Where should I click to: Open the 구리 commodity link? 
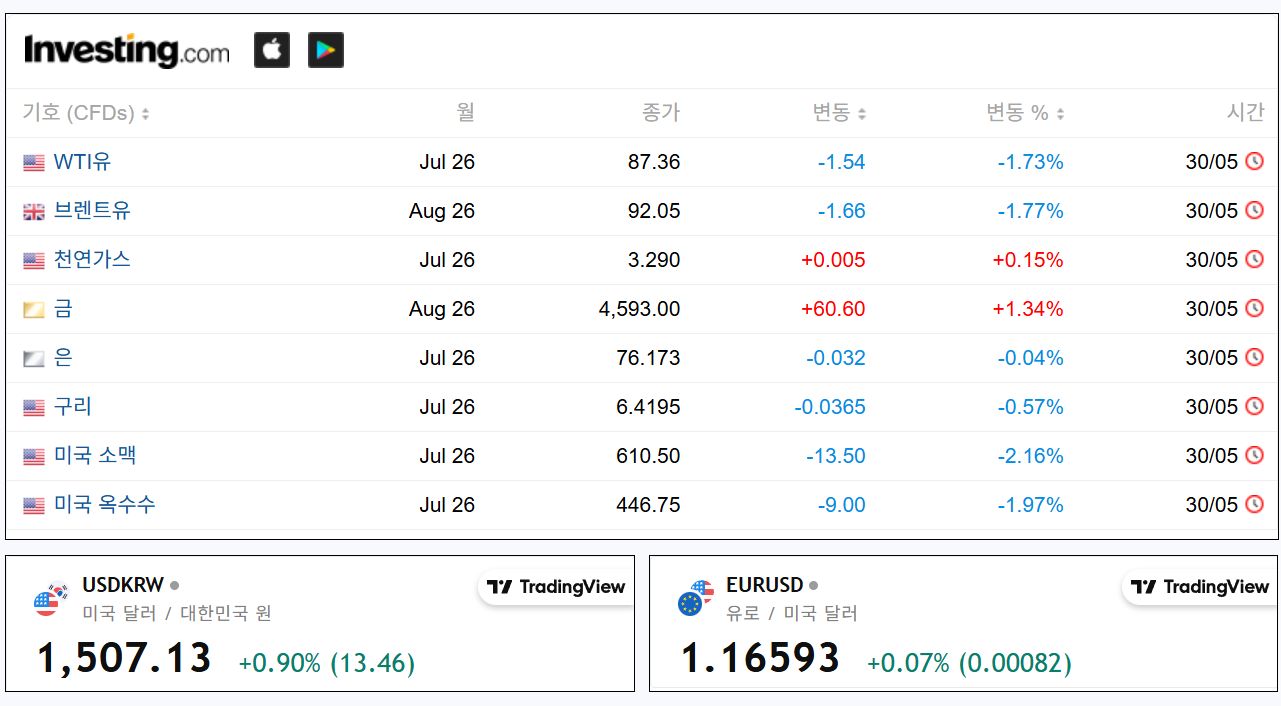(x=73, y=406)
